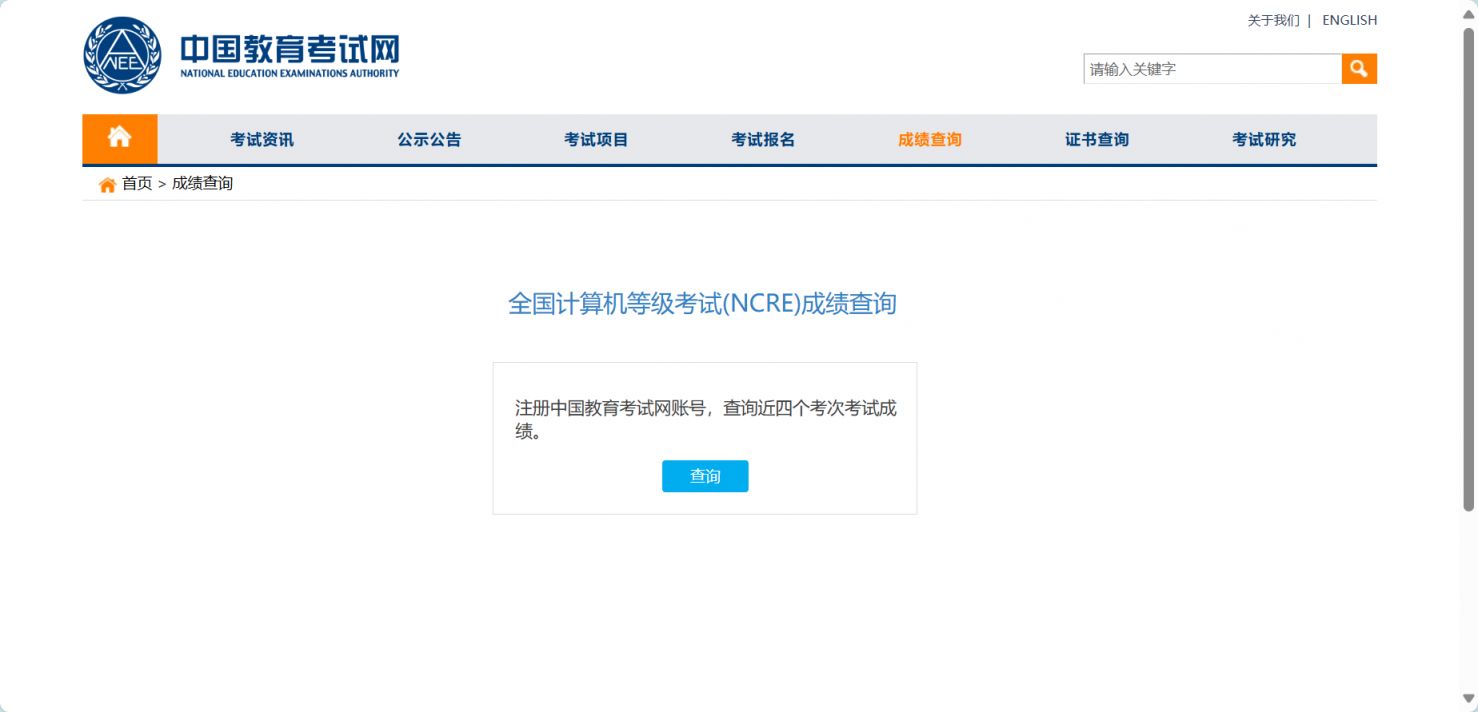Click the orange home icon in navigation bar
Screen dimensions: 1478x712
click(x=120, y=139)
